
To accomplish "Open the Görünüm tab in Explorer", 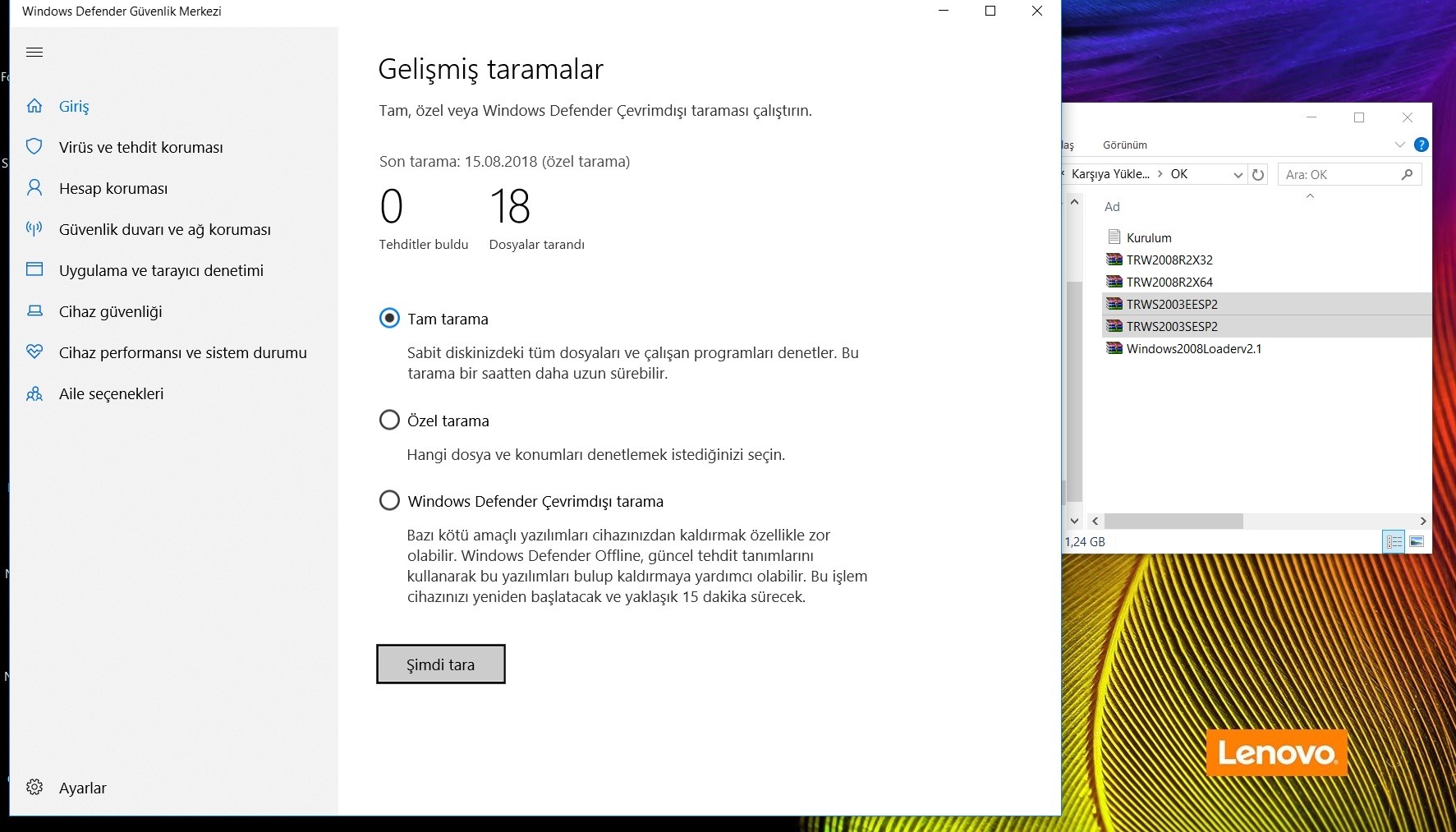I will click(1124, 145).
